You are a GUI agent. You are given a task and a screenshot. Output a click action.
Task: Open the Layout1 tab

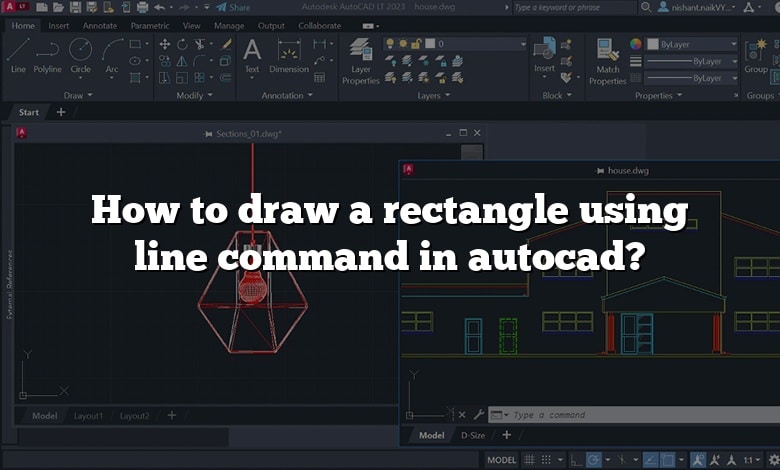coord(88,415)
